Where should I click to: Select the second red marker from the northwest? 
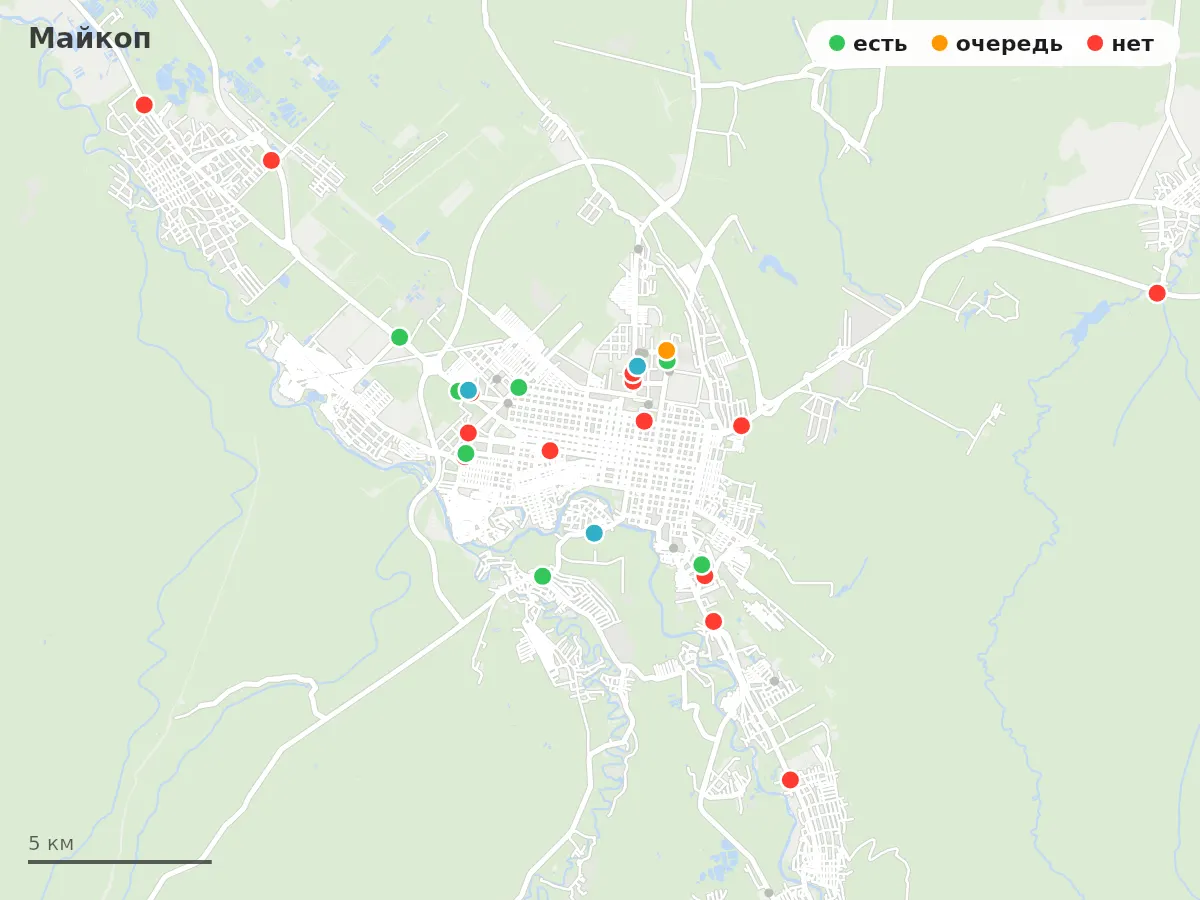[271, 160]
